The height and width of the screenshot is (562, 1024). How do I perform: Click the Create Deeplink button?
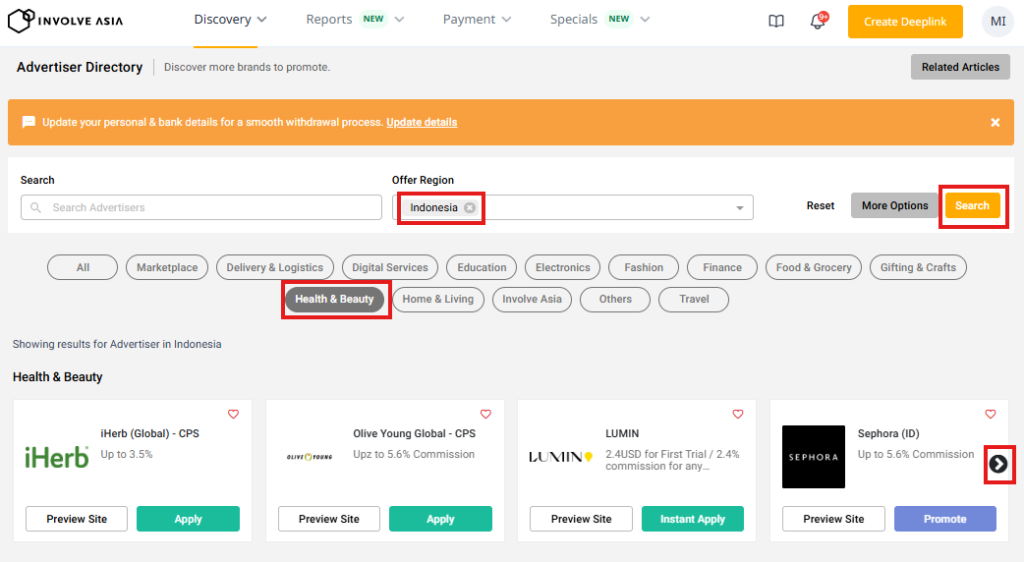point(904,22)
